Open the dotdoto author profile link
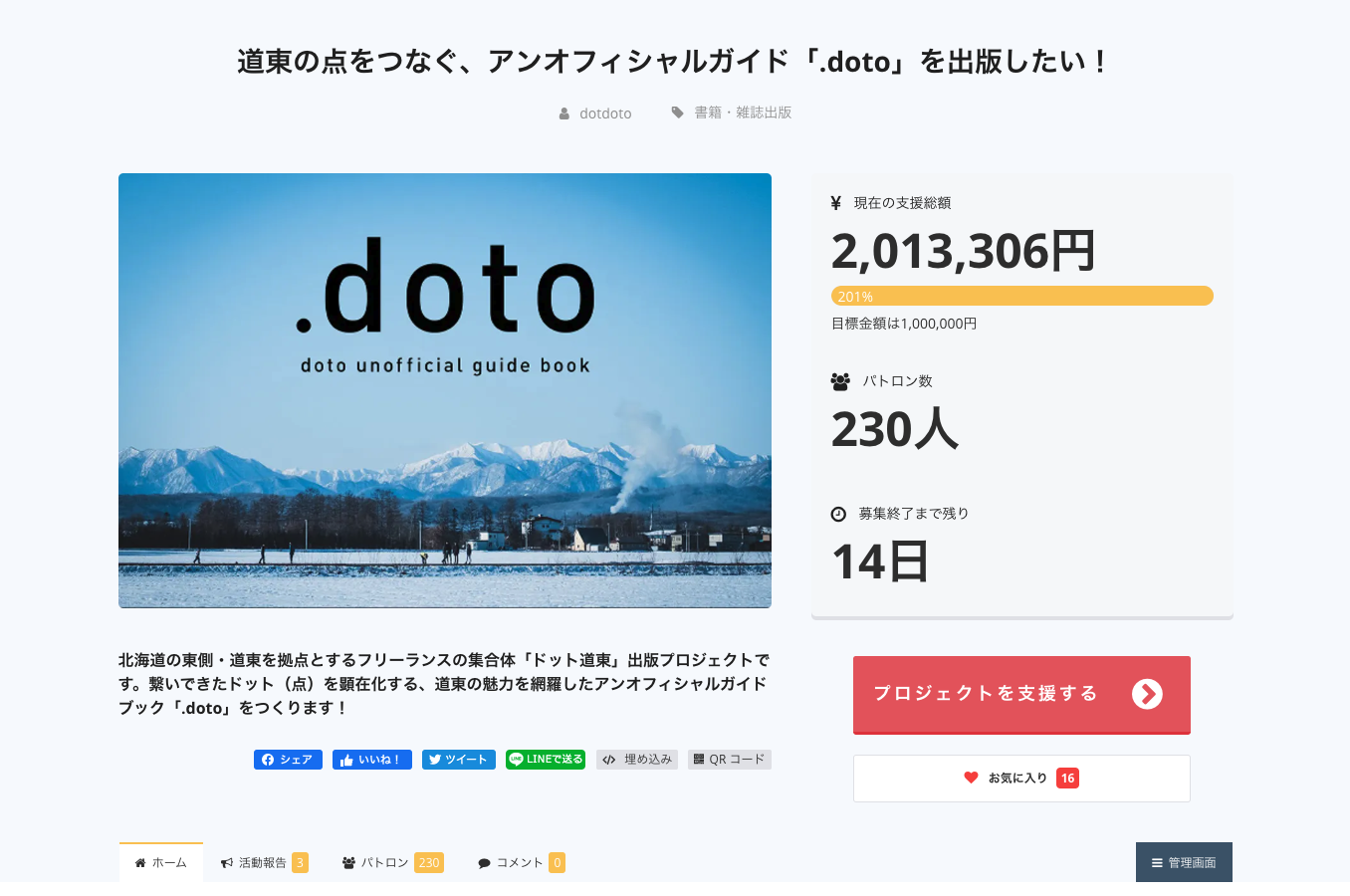 click(605, 113)
